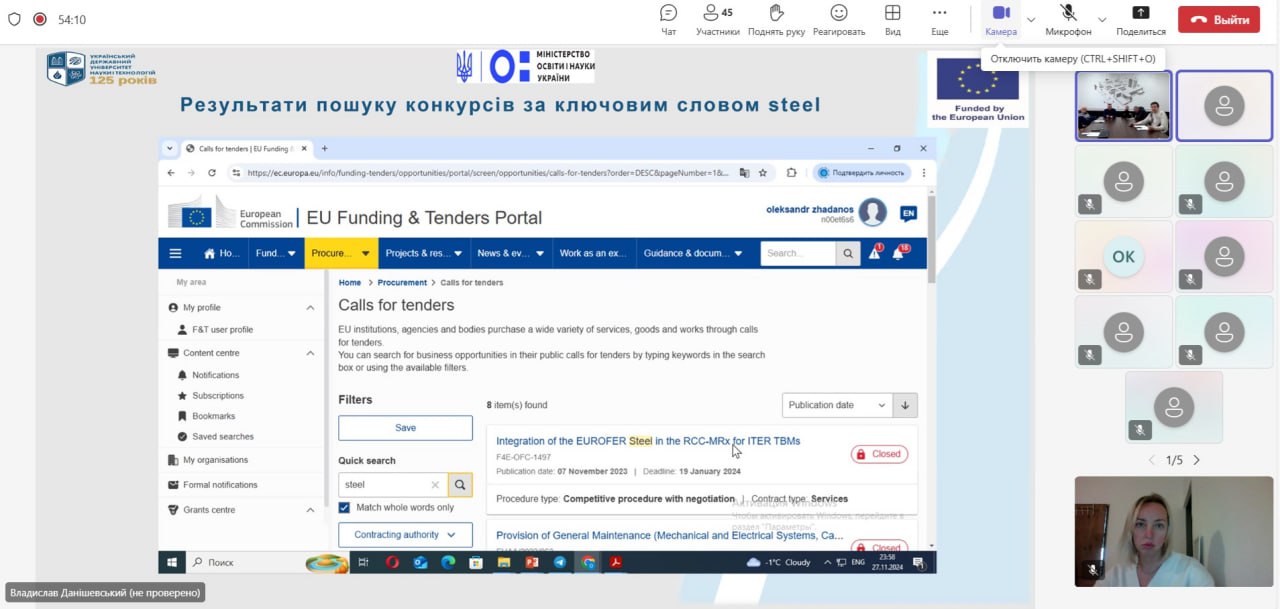Open Work as an expert menu
Image resolution: width=1280 pixels, height=609 pixels.
pyautogui.click(x=593, y=253)
